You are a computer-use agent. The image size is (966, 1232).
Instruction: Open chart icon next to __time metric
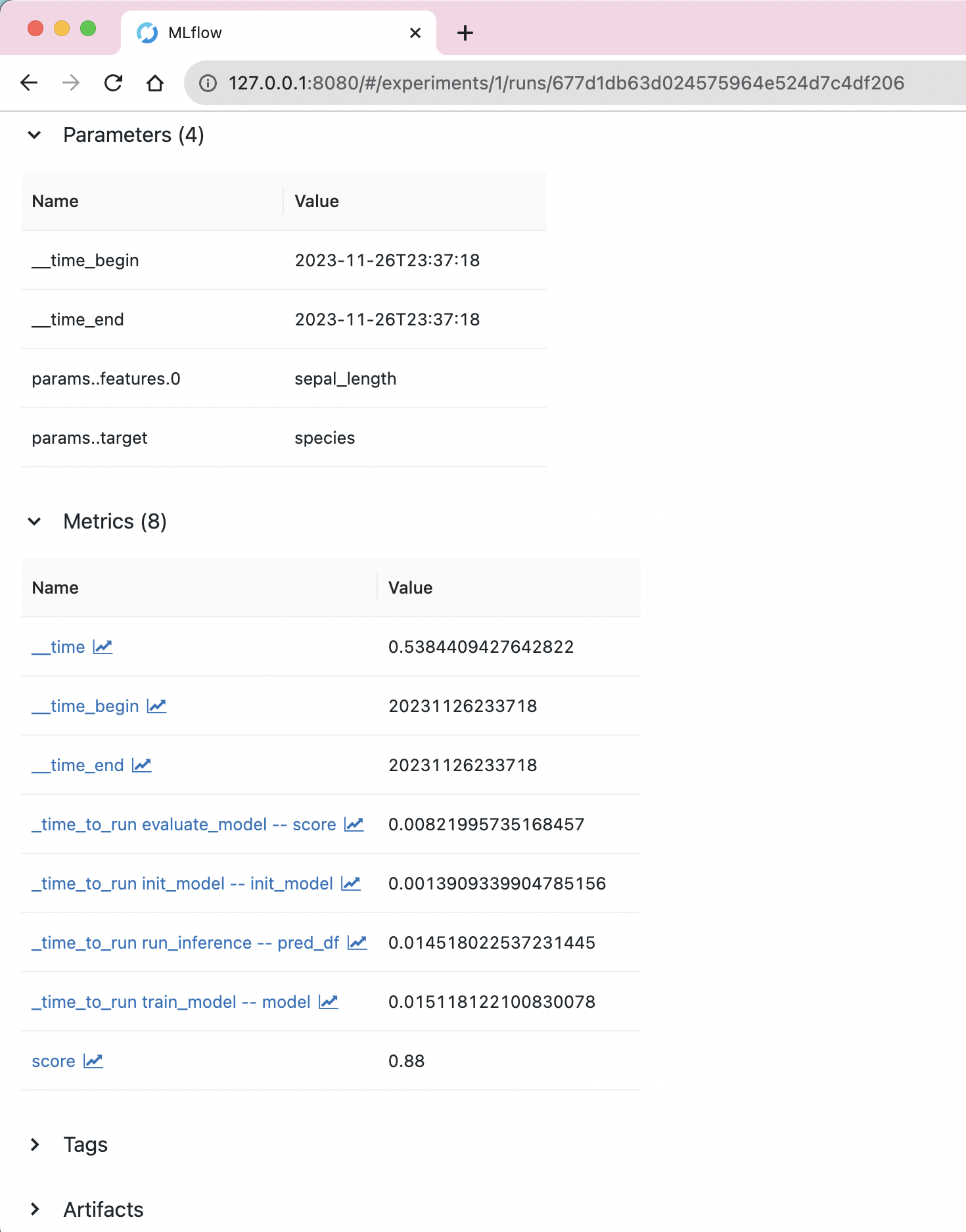103,647
